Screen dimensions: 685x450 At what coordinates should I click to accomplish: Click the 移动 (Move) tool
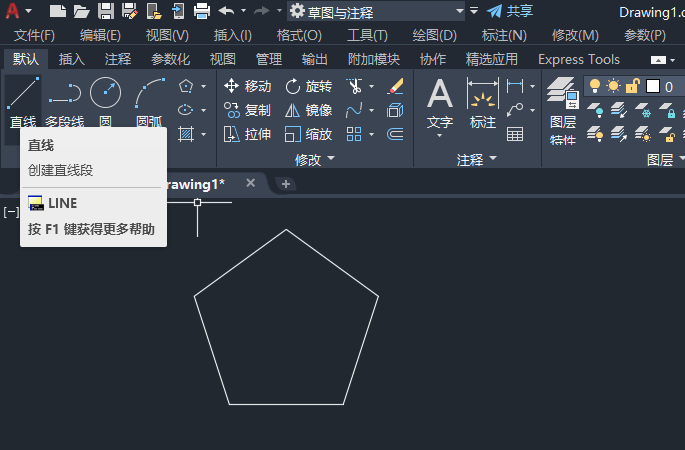pyautogui.click(x=247, y=86)
